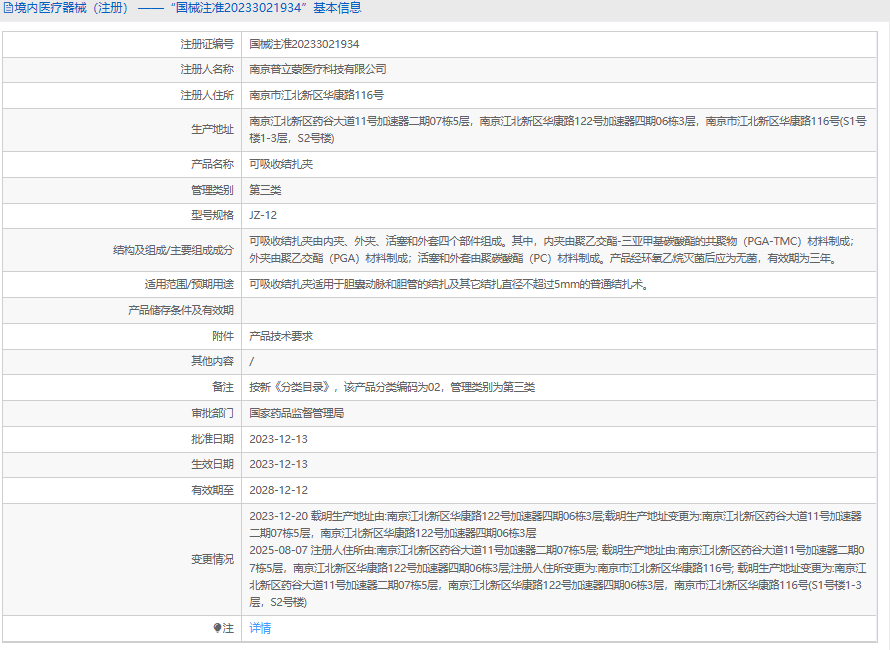Select approving department 国家药品监督管理局
This screenshot has height=650, width=890.
(297, 413)
